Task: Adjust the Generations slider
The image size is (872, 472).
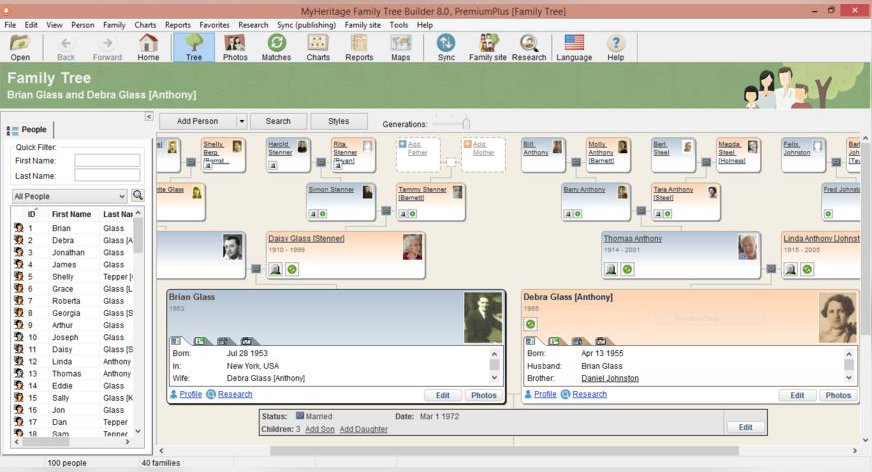Action: [x=465, y=123]
